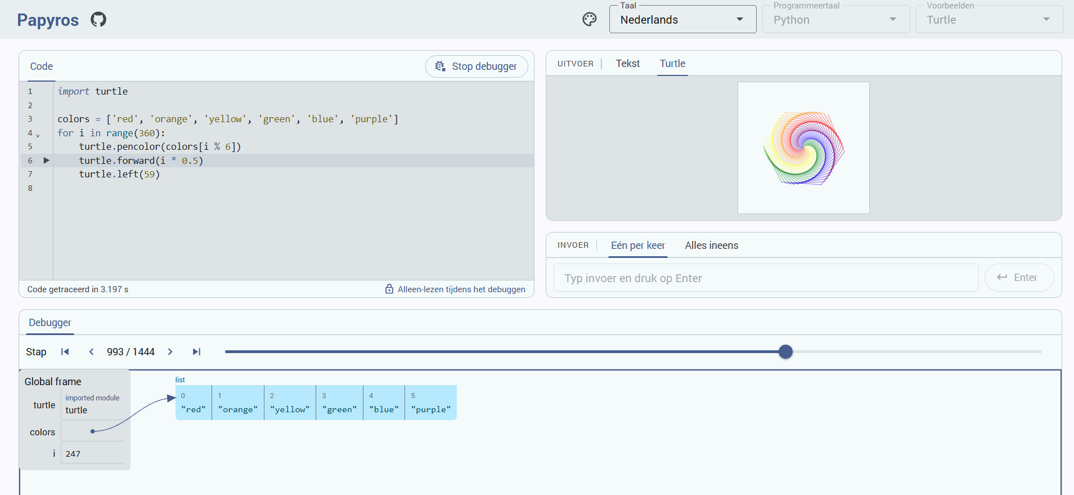Click the lock icon beside Alleen-lezen notice
1074x495 pixels.
click(389, 290)
